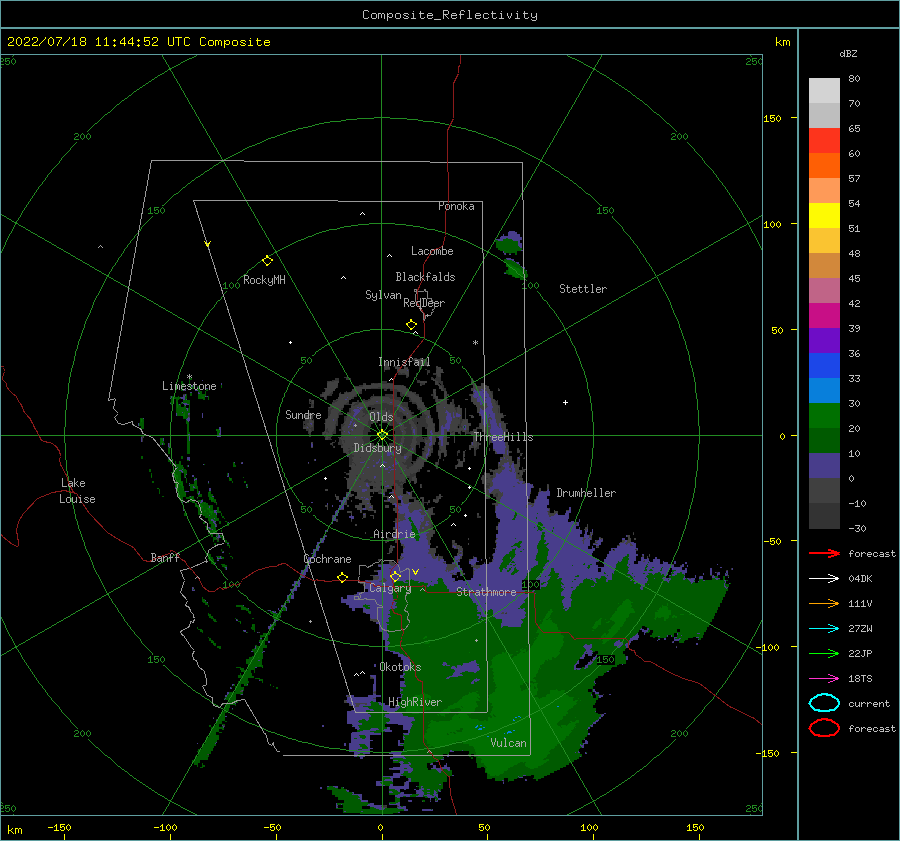Image resolution: width=900 pixels, height=841 pixels.
Task: Click the Ponoka town label
Action: pyautogui.click(x=456, y=206)
